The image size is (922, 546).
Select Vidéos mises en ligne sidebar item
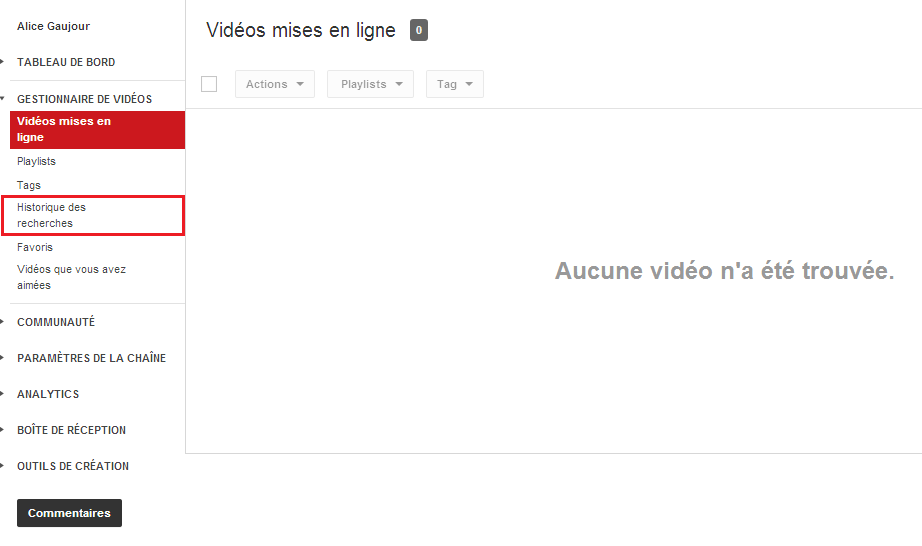point(98,129)
